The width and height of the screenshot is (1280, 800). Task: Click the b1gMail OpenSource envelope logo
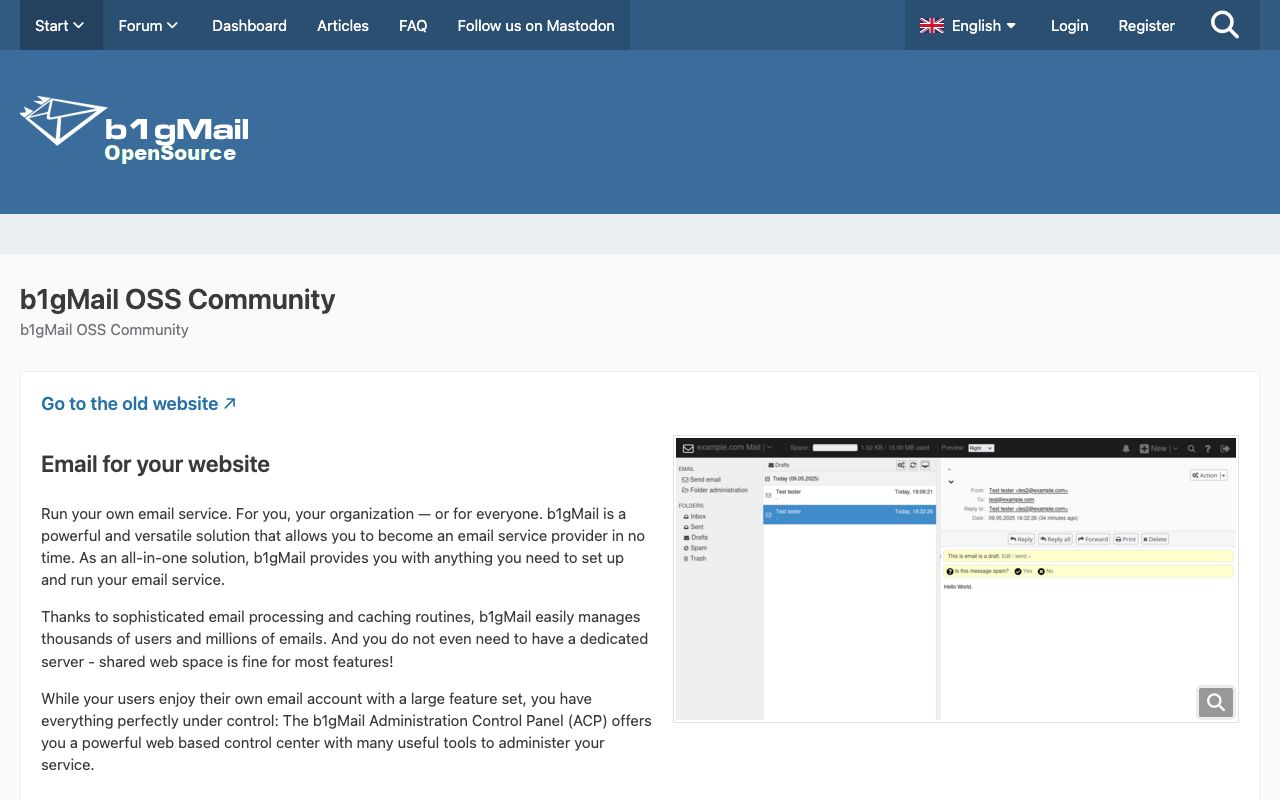(134, 130)
